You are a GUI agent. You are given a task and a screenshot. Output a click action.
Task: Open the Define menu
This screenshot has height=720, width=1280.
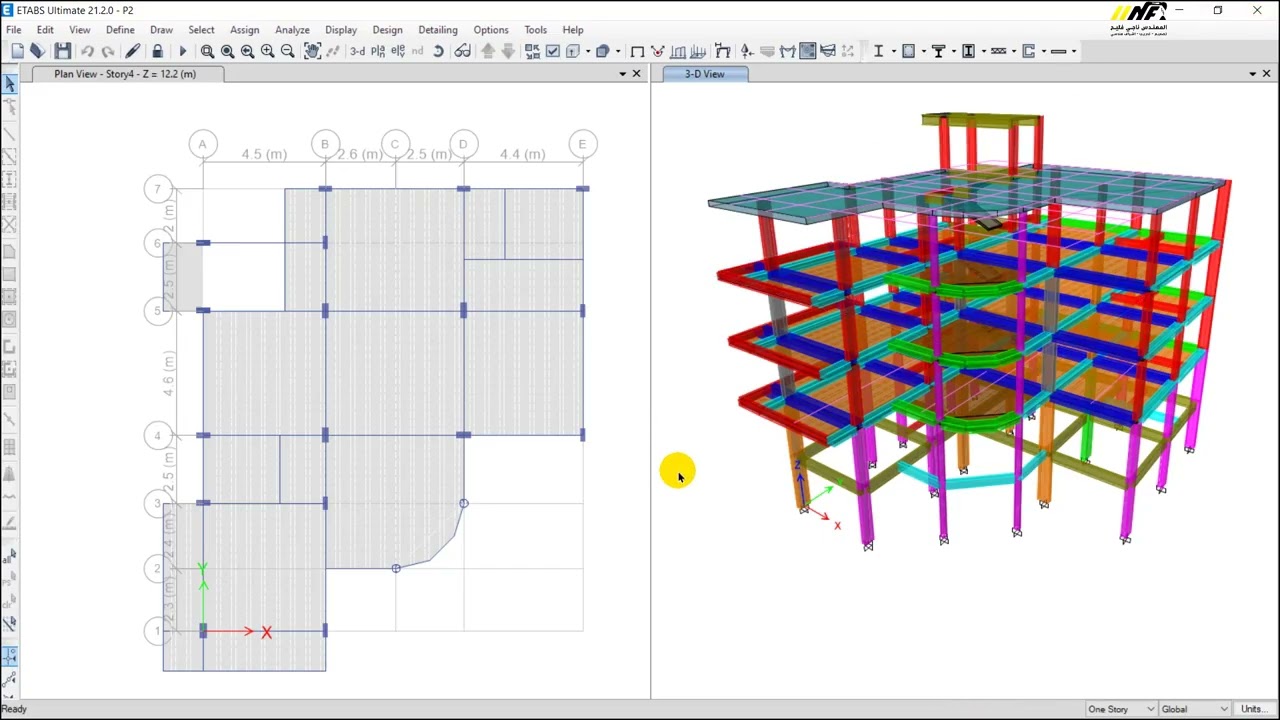pyautogui.click(x=120, y=30)
